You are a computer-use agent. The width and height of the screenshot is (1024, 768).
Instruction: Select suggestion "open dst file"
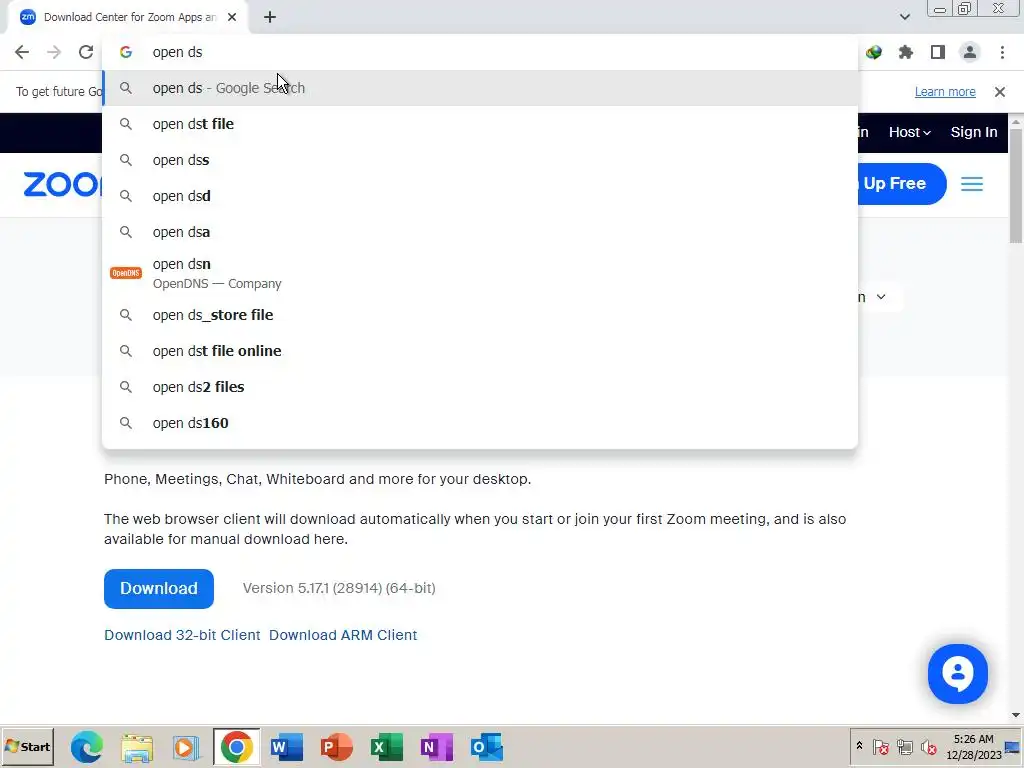(480, 124)
